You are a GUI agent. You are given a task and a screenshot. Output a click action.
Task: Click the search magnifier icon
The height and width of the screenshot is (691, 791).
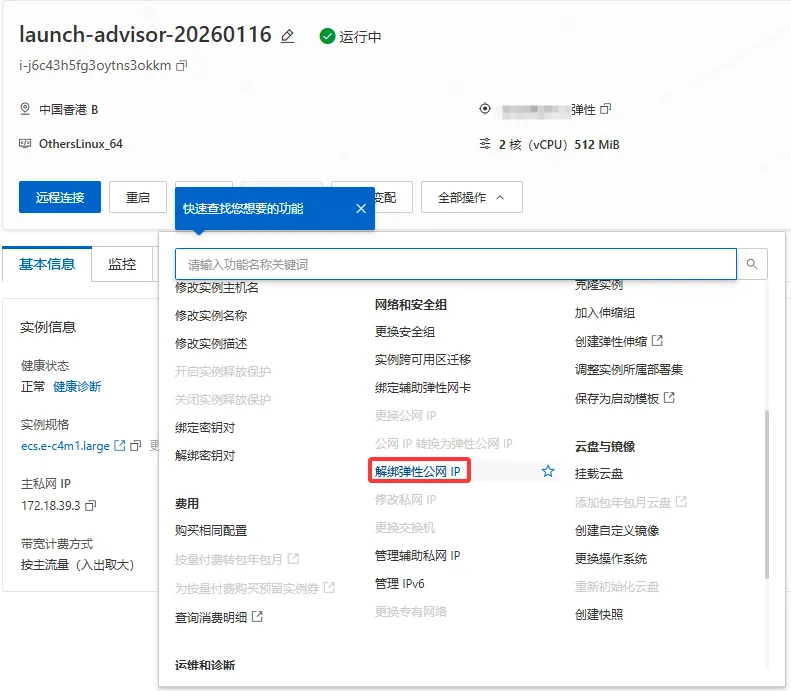tap(752, 264)
